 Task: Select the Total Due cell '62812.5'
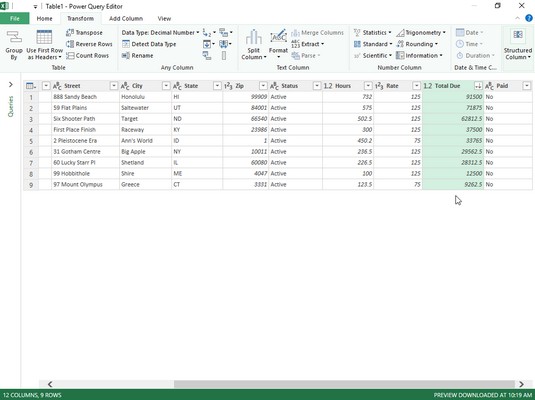point(453,119)
